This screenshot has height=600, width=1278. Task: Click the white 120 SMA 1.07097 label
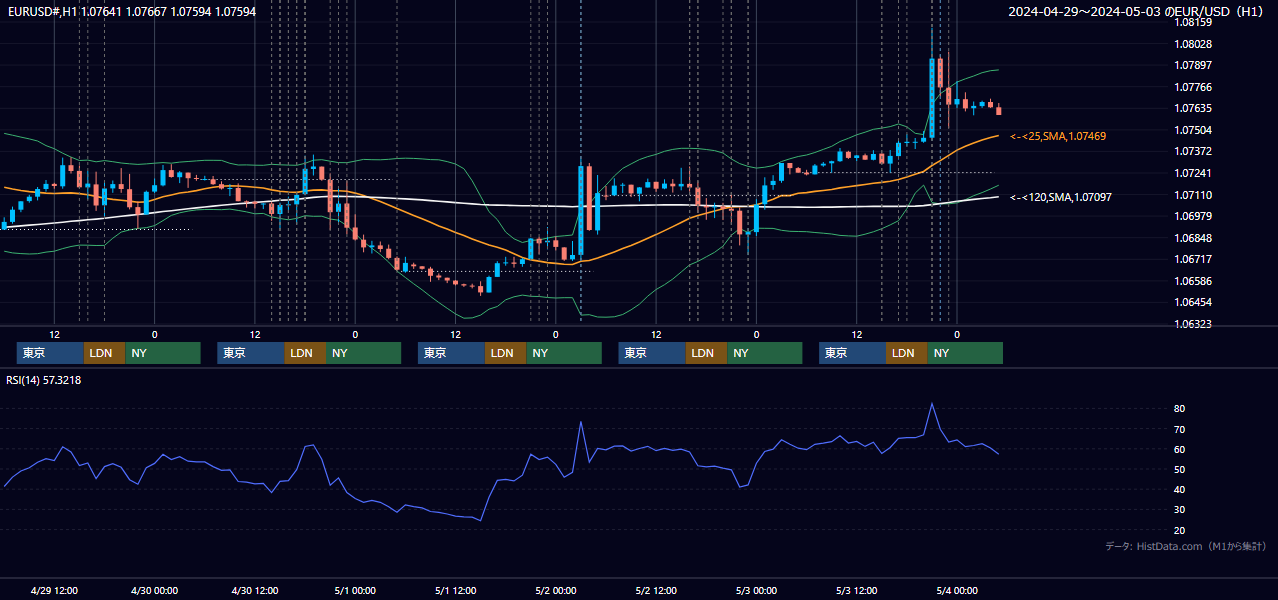pos(1061,197)
